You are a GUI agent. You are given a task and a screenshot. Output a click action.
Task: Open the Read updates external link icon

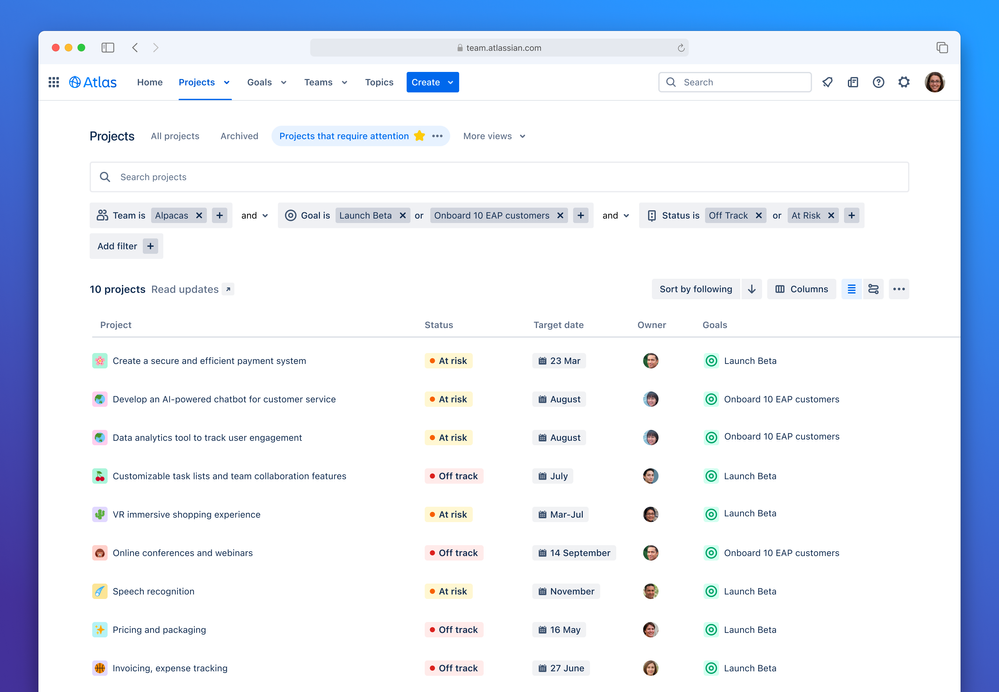click(229, 289)
